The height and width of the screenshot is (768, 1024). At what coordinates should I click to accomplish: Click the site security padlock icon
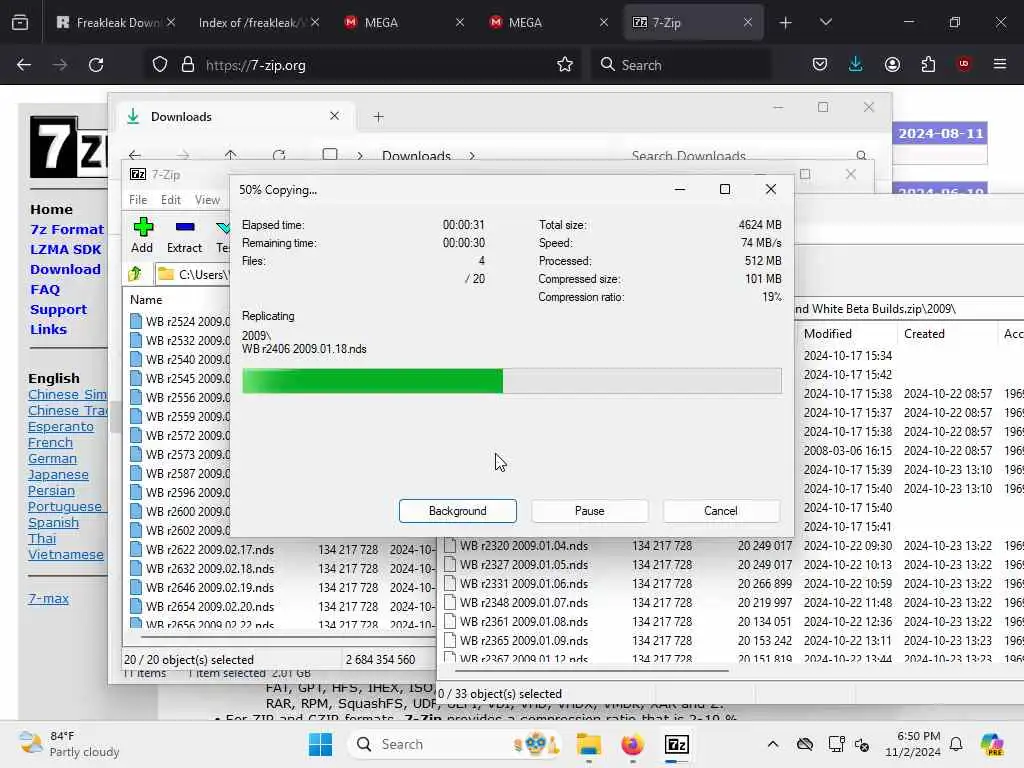click(188, 65)
